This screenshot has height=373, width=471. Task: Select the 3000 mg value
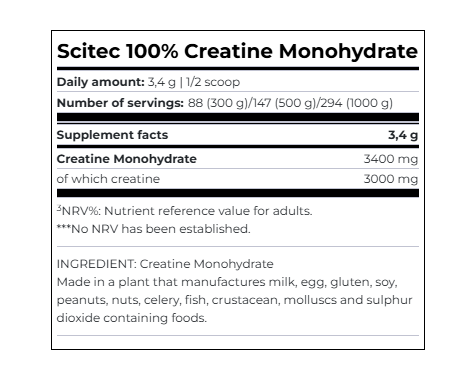pos(391,179)
